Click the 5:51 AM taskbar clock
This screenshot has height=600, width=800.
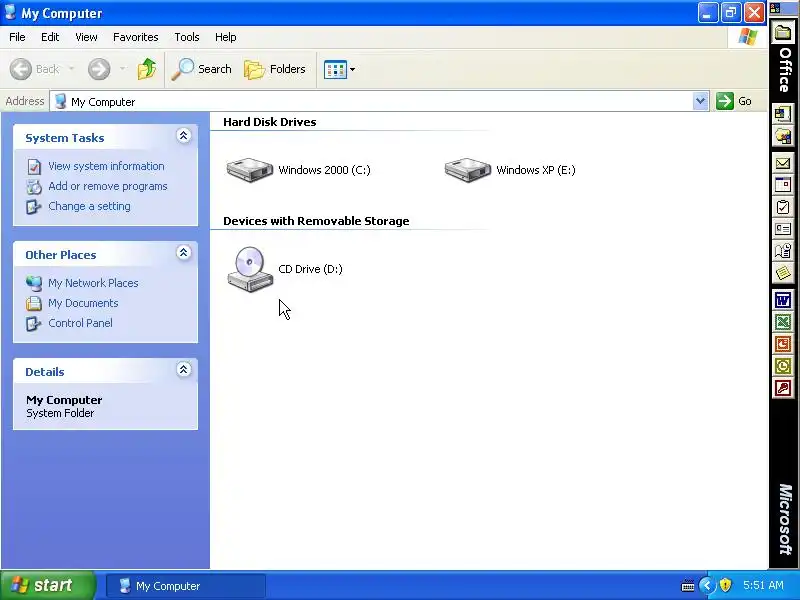(763, 585)
